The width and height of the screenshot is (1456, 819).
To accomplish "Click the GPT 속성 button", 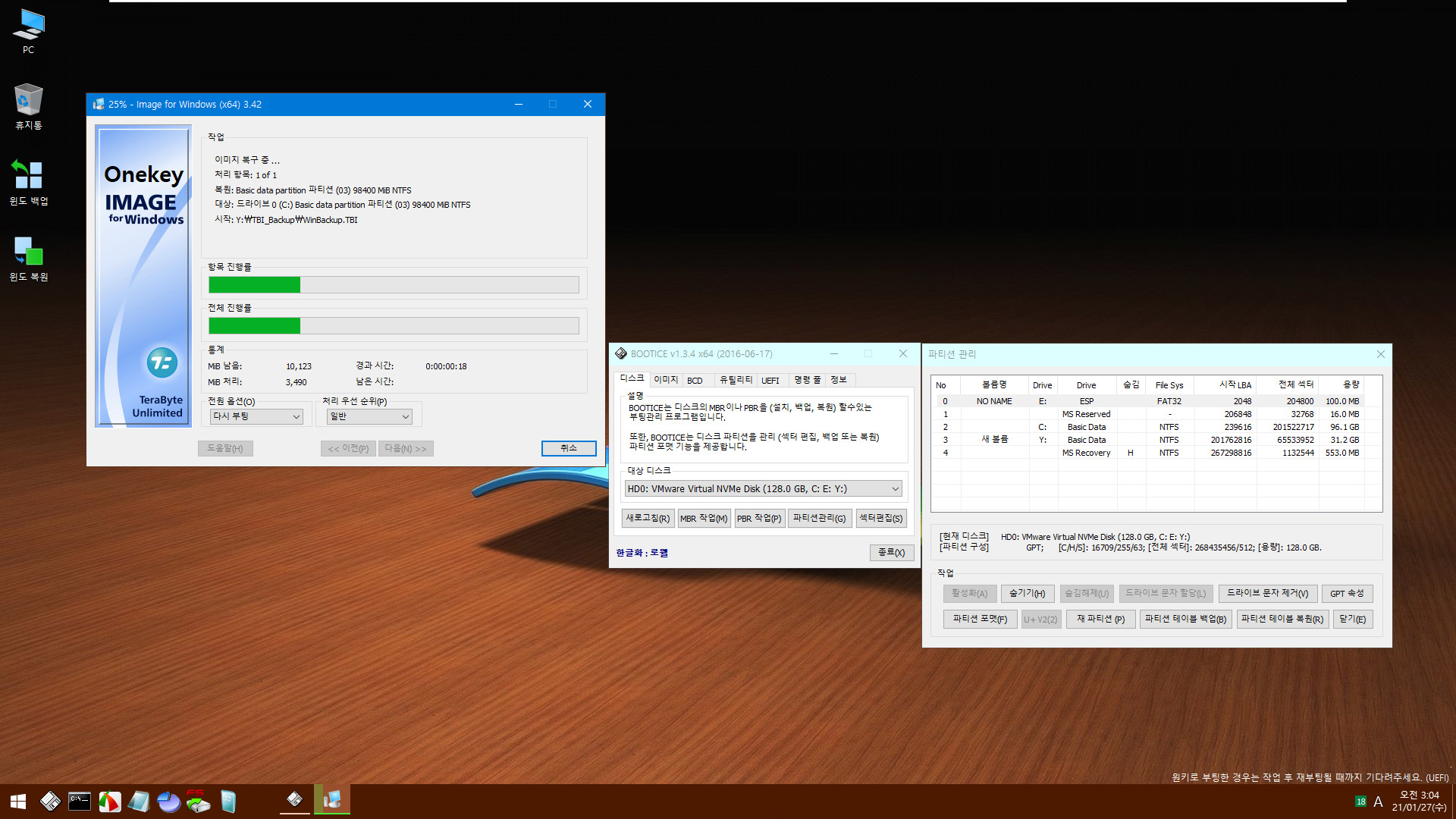I will (x=1347, y=593).
